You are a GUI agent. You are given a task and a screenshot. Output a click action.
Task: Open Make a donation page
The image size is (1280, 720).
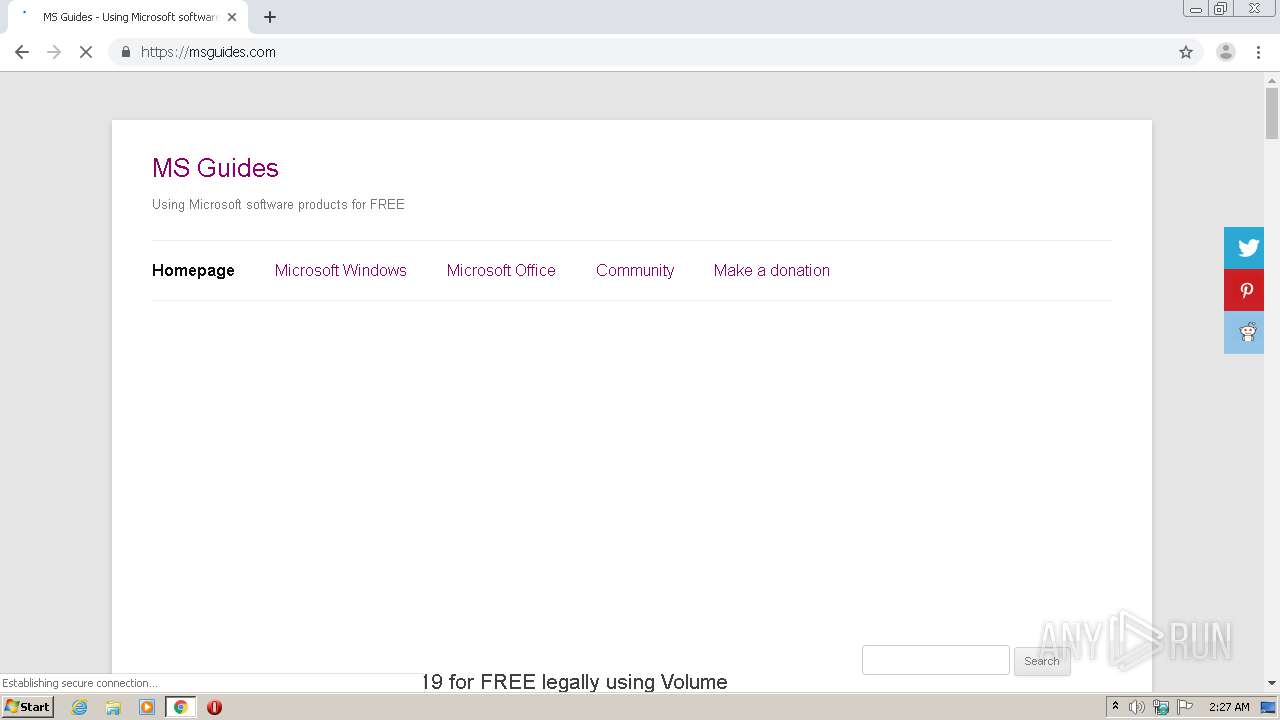[x=772, y=270]
